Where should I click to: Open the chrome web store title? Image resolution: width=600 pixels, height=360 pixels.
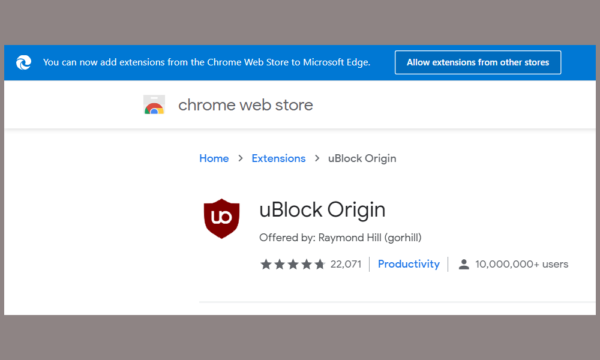245,105
